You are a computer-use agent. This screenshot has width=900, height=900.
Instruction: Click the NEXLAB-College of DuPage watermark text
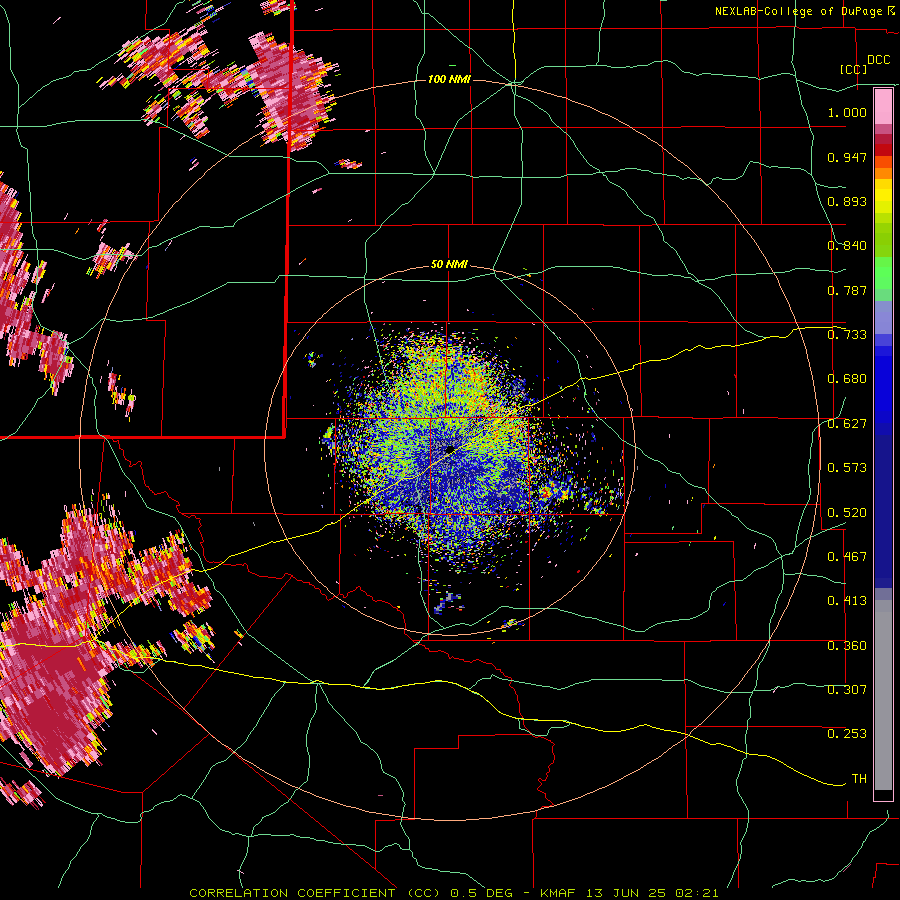(804, 11)
